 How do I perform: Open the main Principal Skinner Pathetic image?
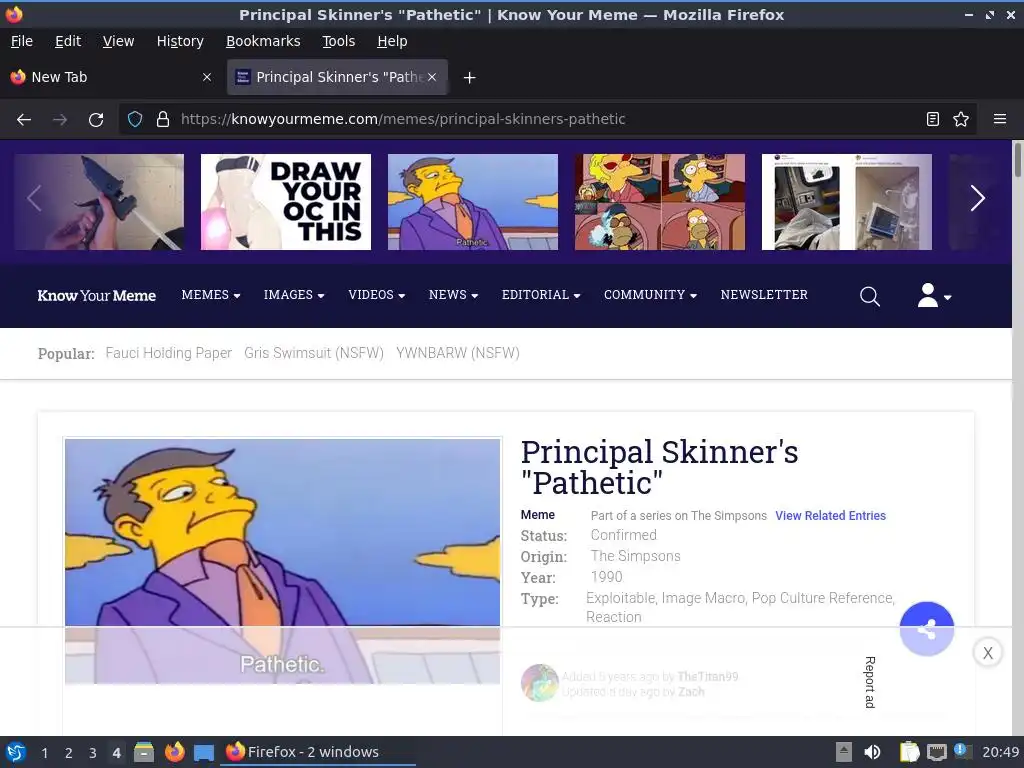point(282,562)
